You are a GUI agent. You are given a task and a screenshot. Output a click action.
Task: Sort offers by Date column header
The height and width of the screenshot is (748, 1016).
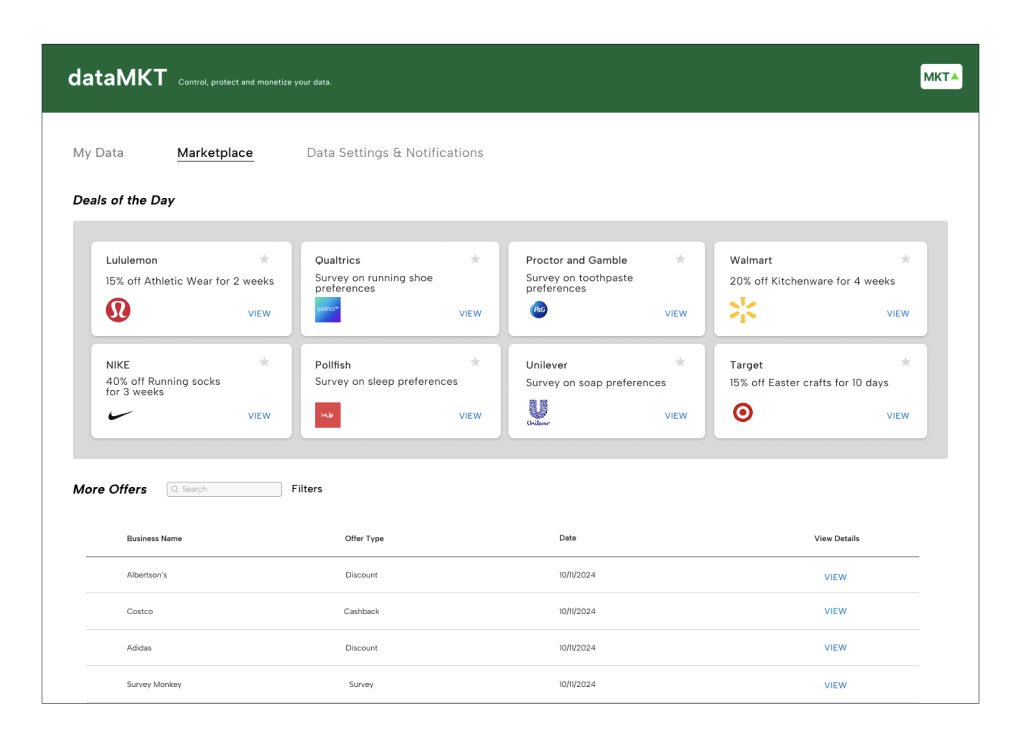click(x=567, y=538)
